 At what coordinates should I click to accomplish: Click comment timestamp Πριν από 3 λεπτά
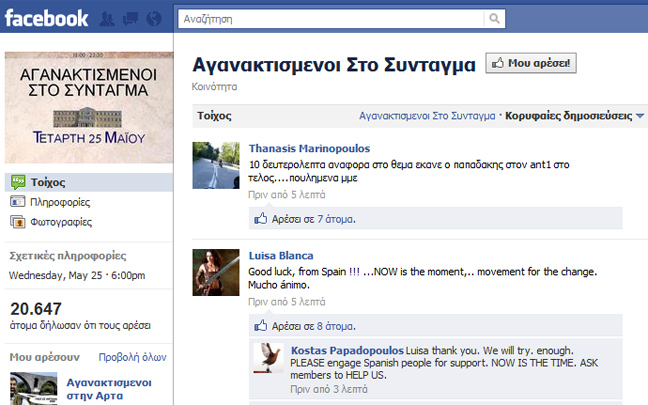click(x=329, y=389)
